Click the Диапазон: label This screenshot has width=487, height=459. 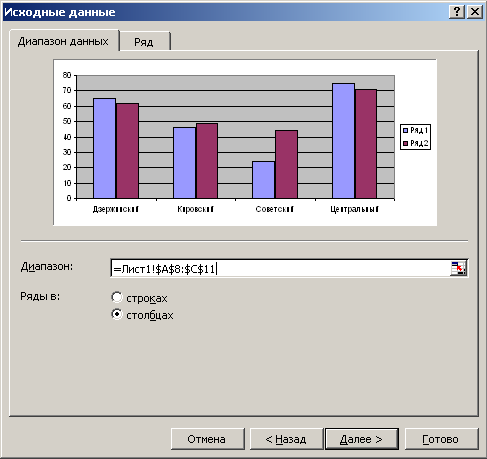pos(47,267)
